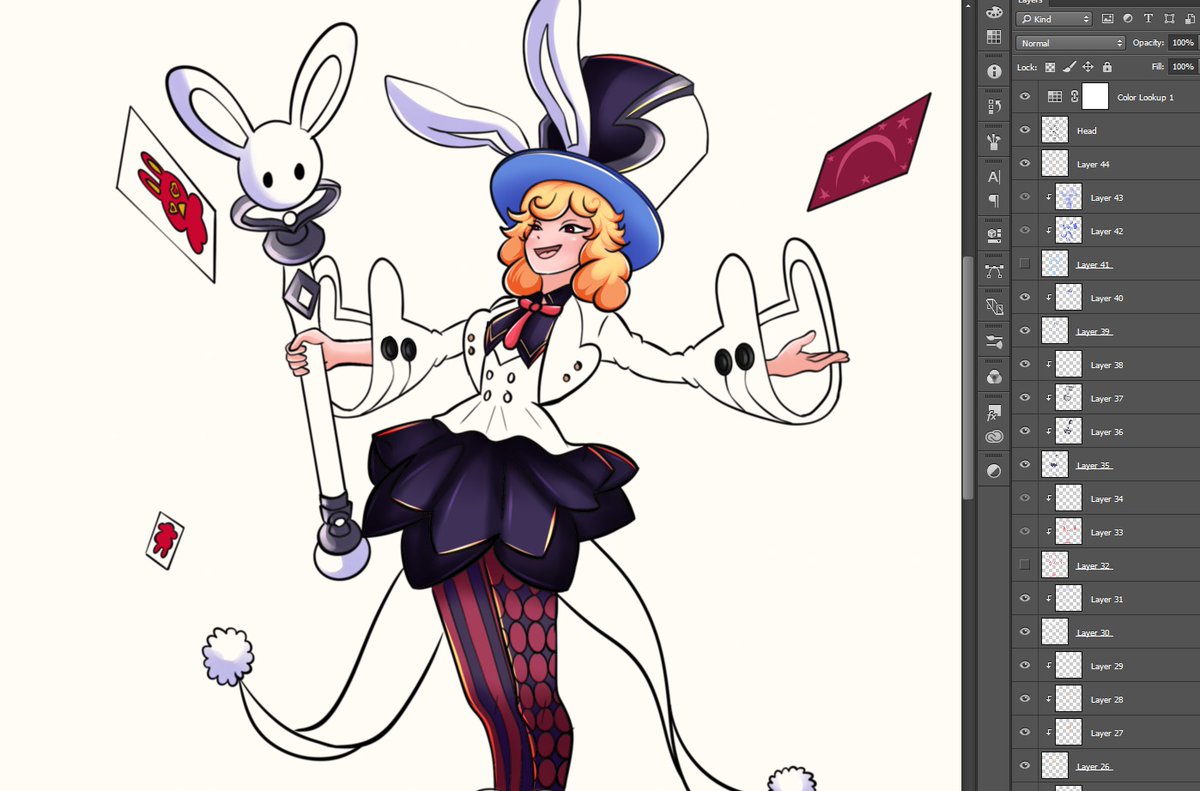Select the Layer 33 name
1200x791 pixels.
1107,532
